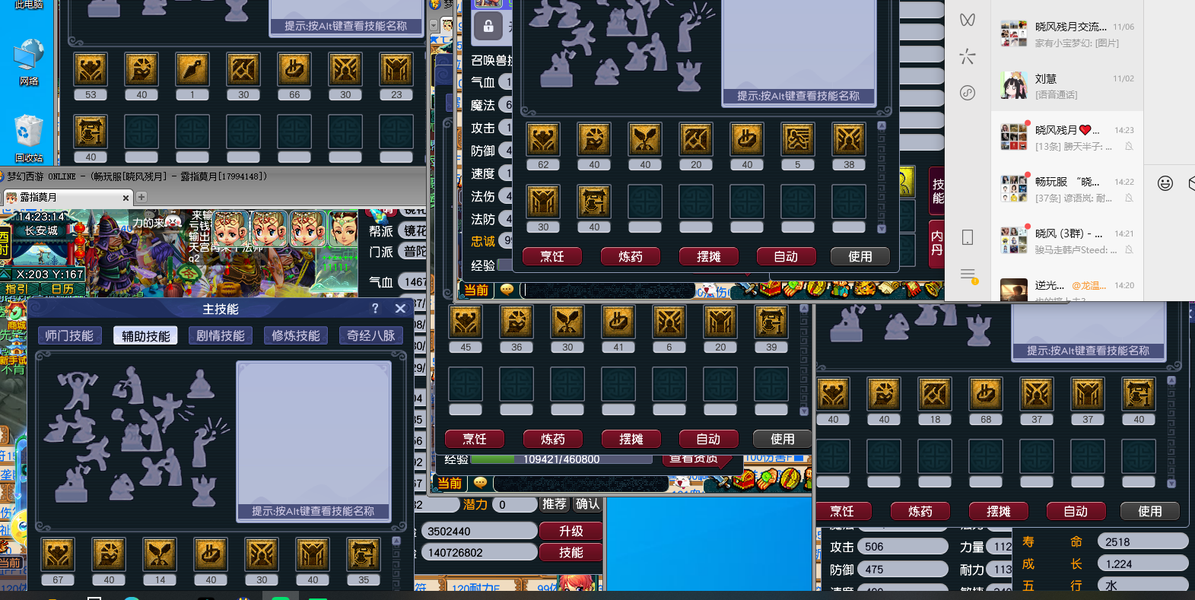Click the 确认 button next to 推荐

pos(587,504)
